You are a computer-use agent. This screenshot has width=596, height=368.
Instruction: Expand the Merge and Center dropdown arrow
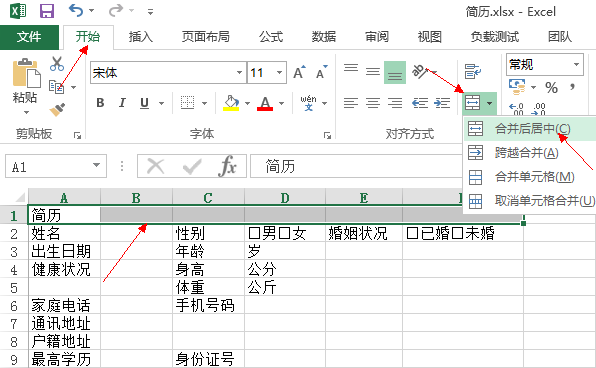[x=490, y=103]
